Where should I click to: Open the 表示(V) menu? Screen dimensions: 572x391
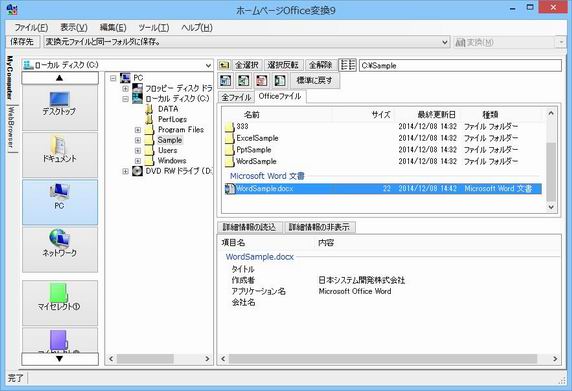[74, 27]
